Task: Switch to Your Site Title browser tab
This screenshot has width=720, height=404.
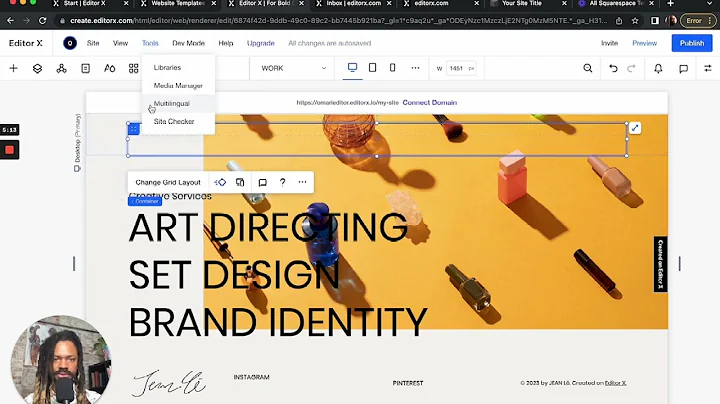Action: pyautogui.click(x=522, y=4)
